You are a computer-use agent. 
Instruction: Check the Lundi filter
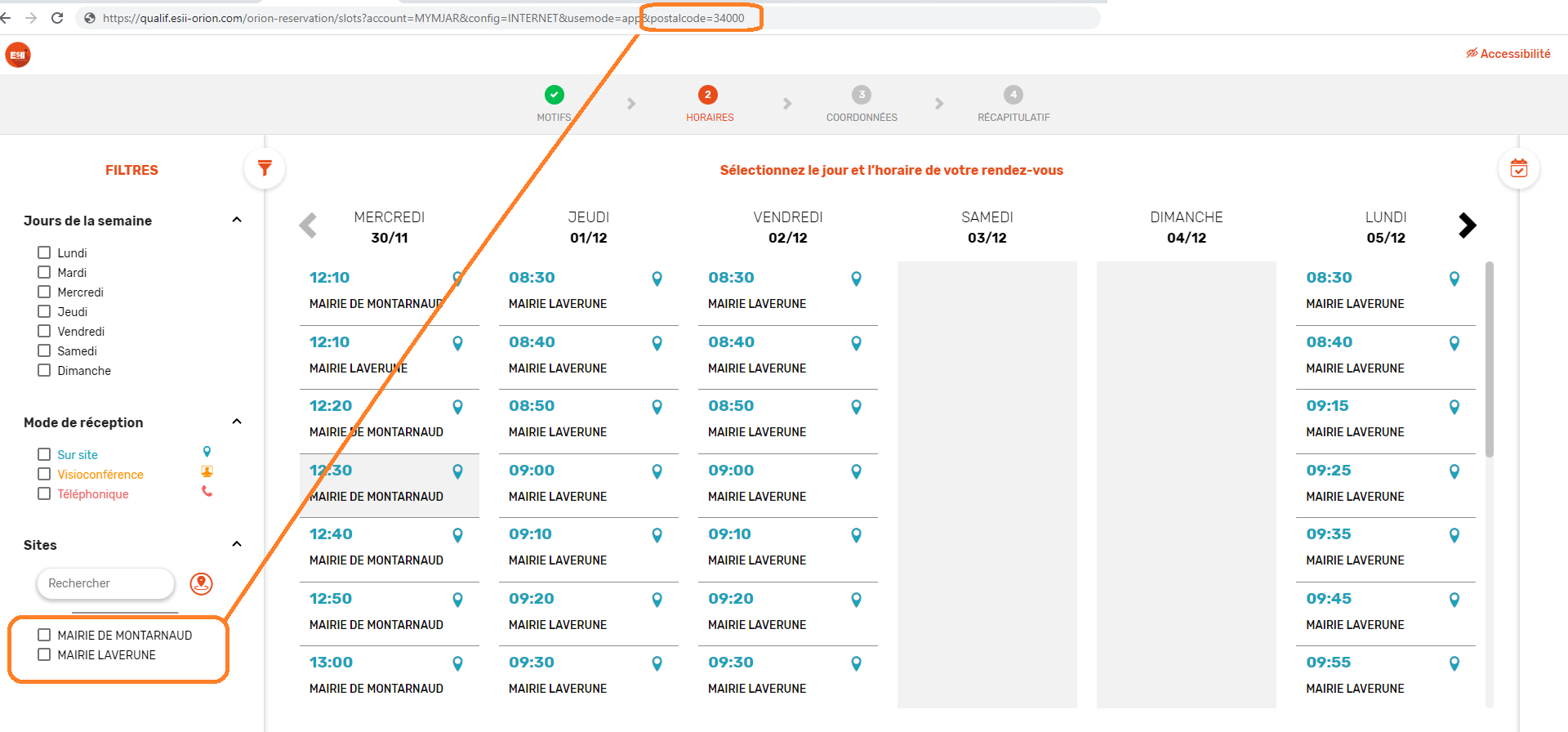(44, 252)
